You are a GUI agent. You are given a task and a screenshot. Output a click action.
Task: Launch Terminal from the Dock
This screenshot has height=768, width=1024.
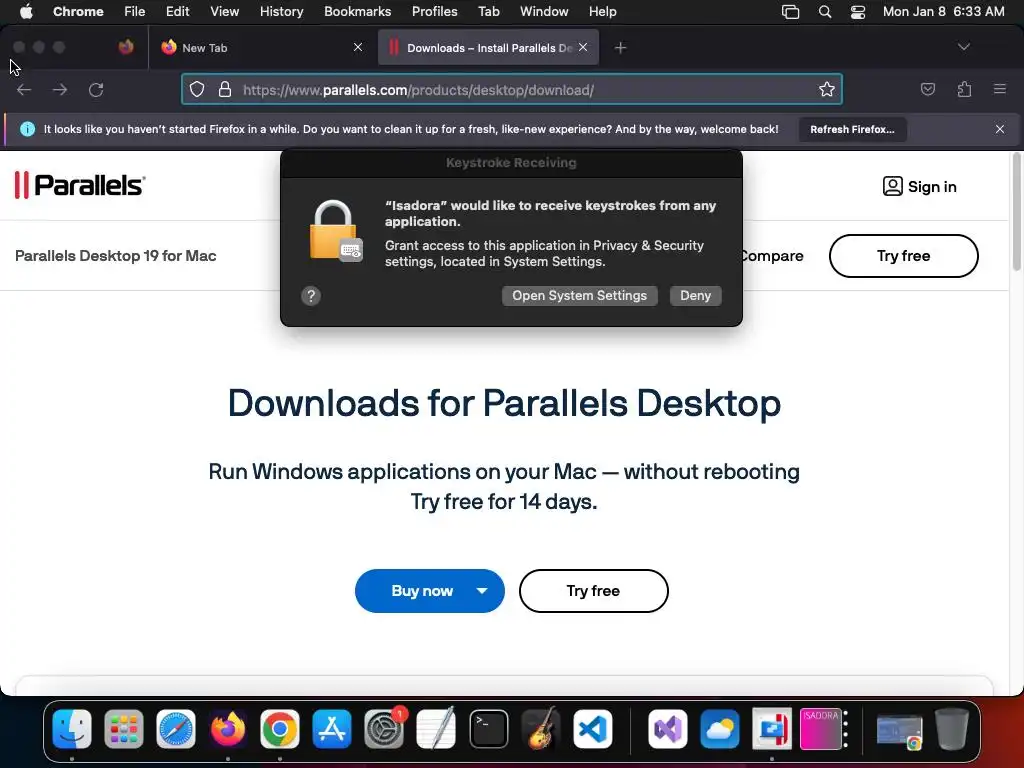point(488,729)
